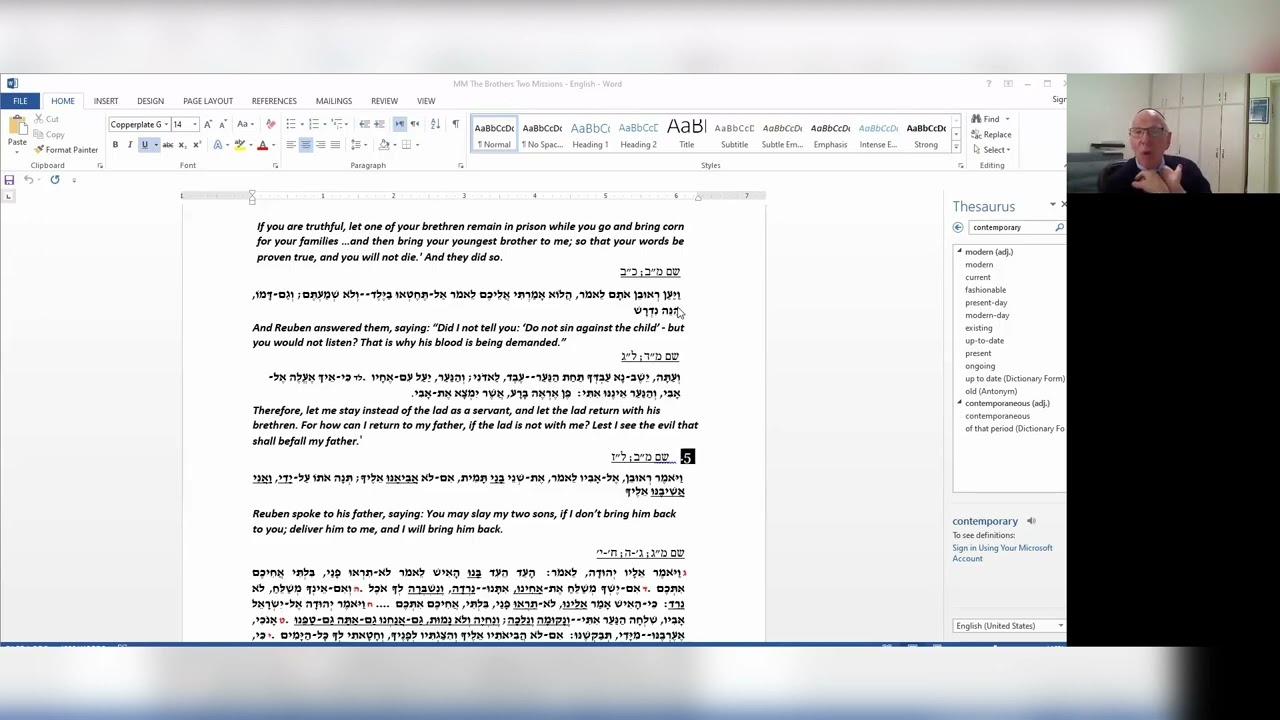Screen dimensions: 1280x720
Task: Toggle Italic formatting
Action: (129, 145)
